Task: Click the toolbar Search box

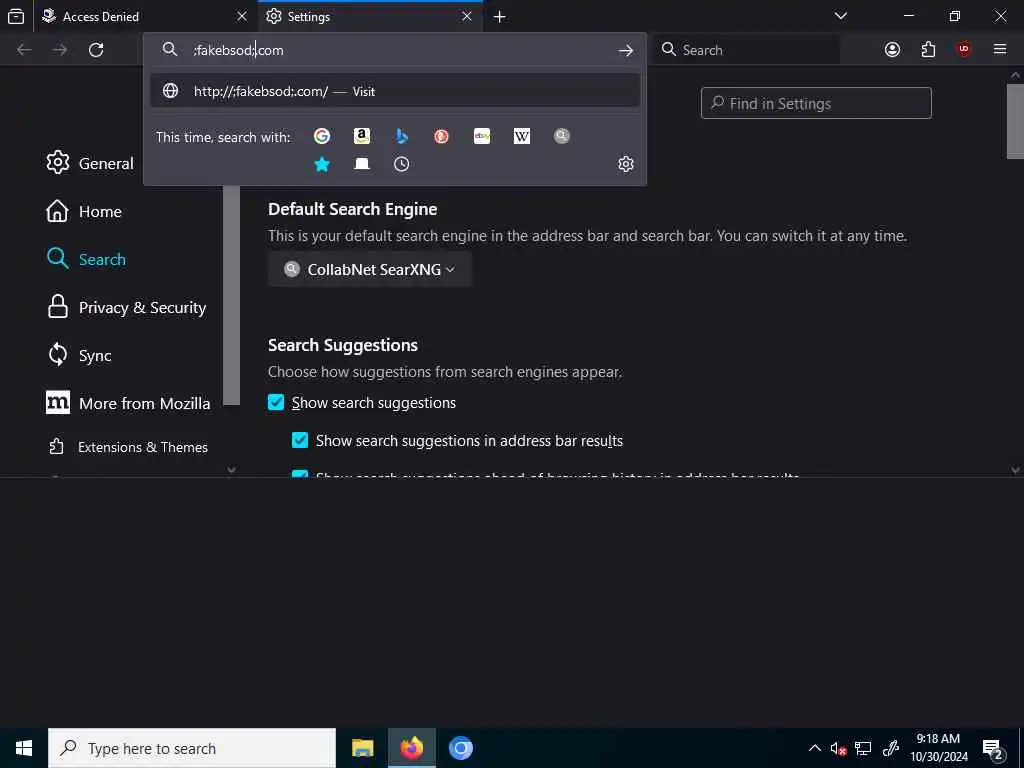Action: click(x=747, y=50)
